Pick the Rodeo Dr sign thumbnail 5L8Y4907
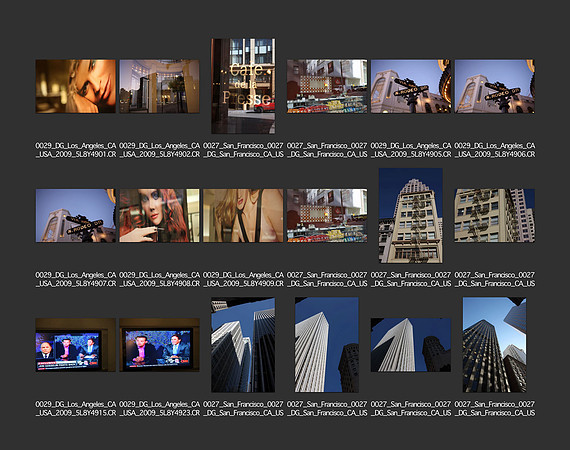 [x=76, y=215]
